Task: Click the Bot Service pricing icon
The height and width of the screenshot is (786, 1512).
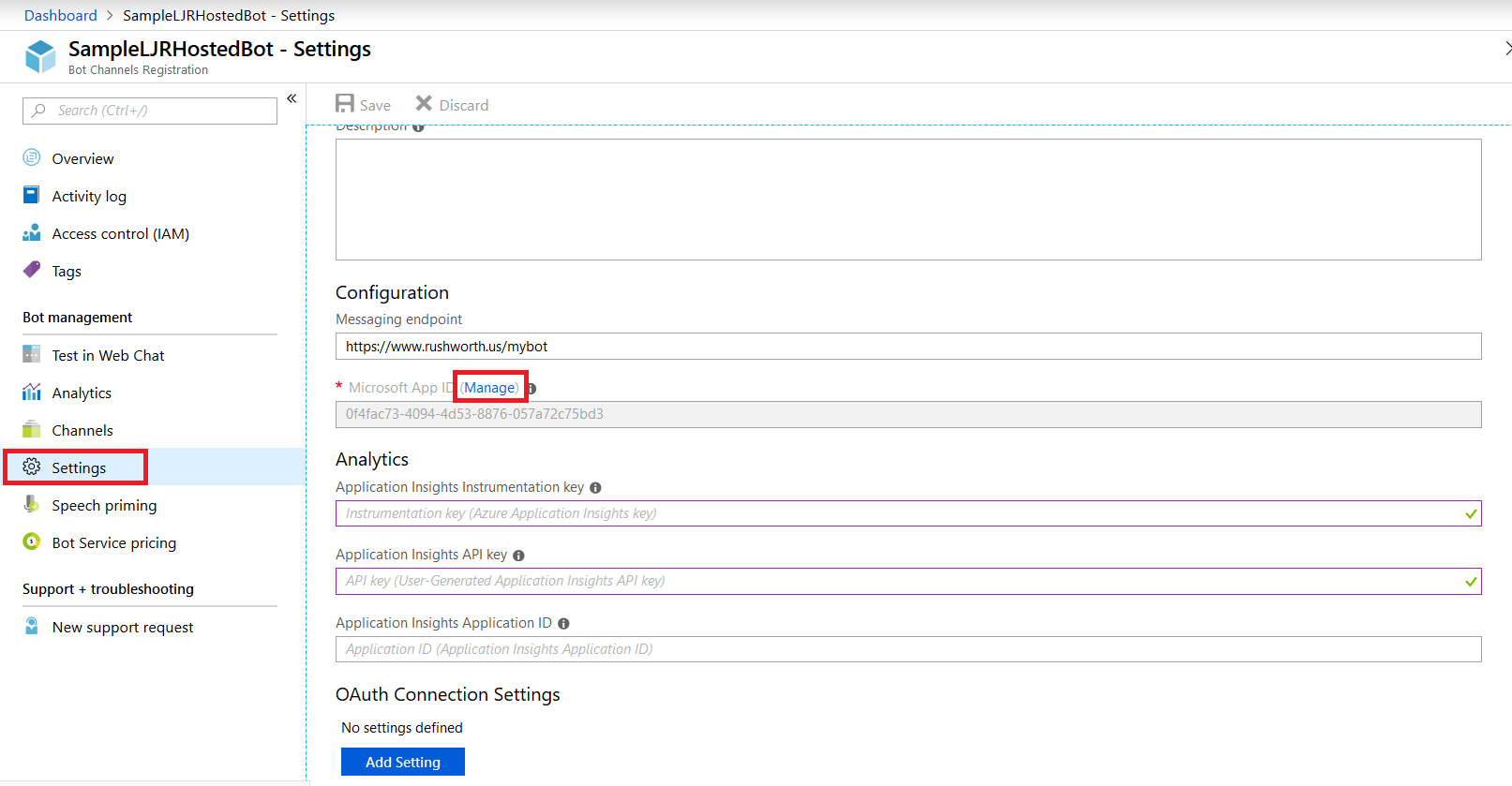Action: (x=32, y=541)
